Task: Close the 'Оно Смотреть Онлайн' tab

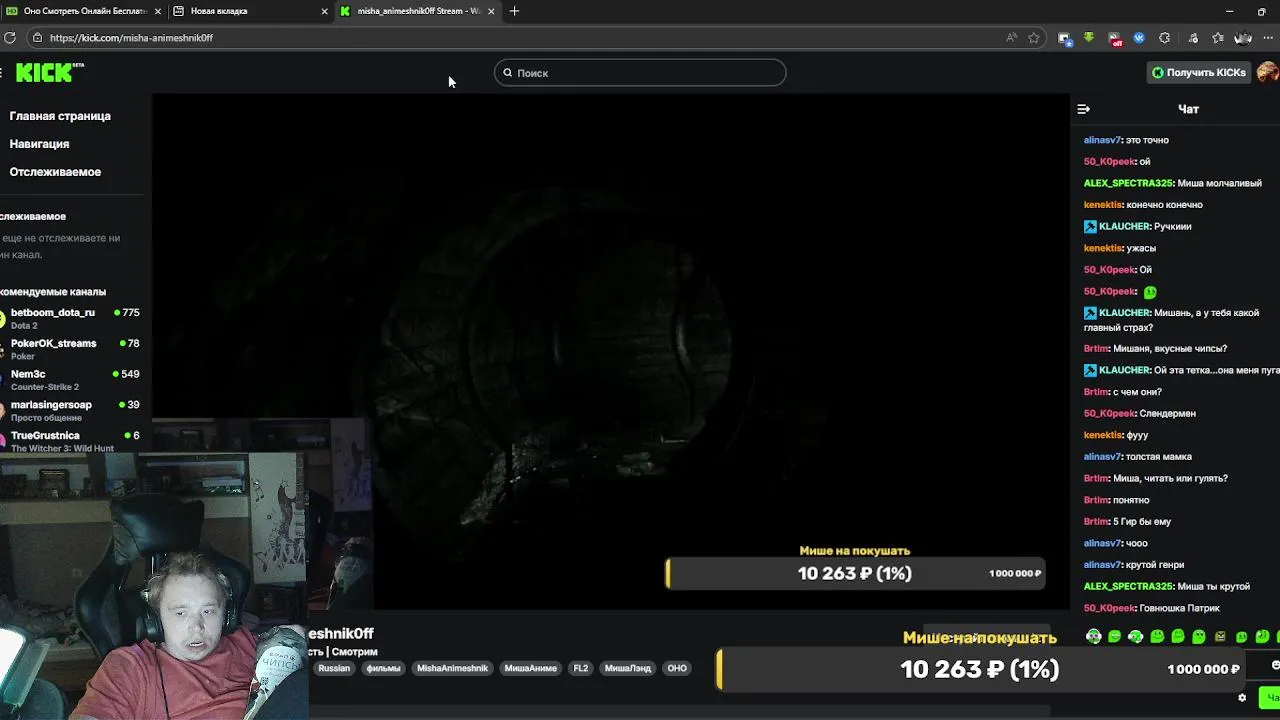Action: click(x=159, y=11)
